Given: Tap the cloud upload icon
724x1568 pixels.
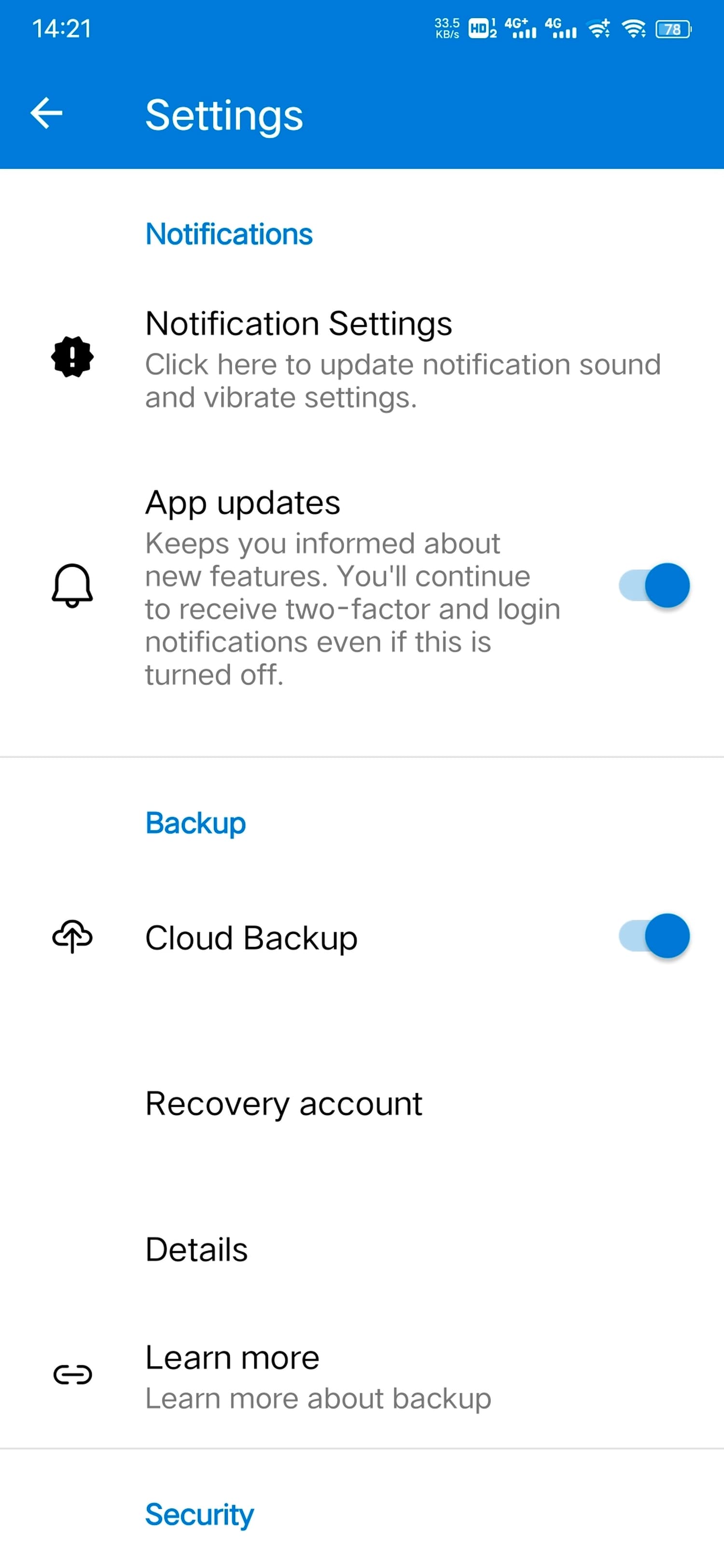Looking at the screenshot, I should [72, 936].
